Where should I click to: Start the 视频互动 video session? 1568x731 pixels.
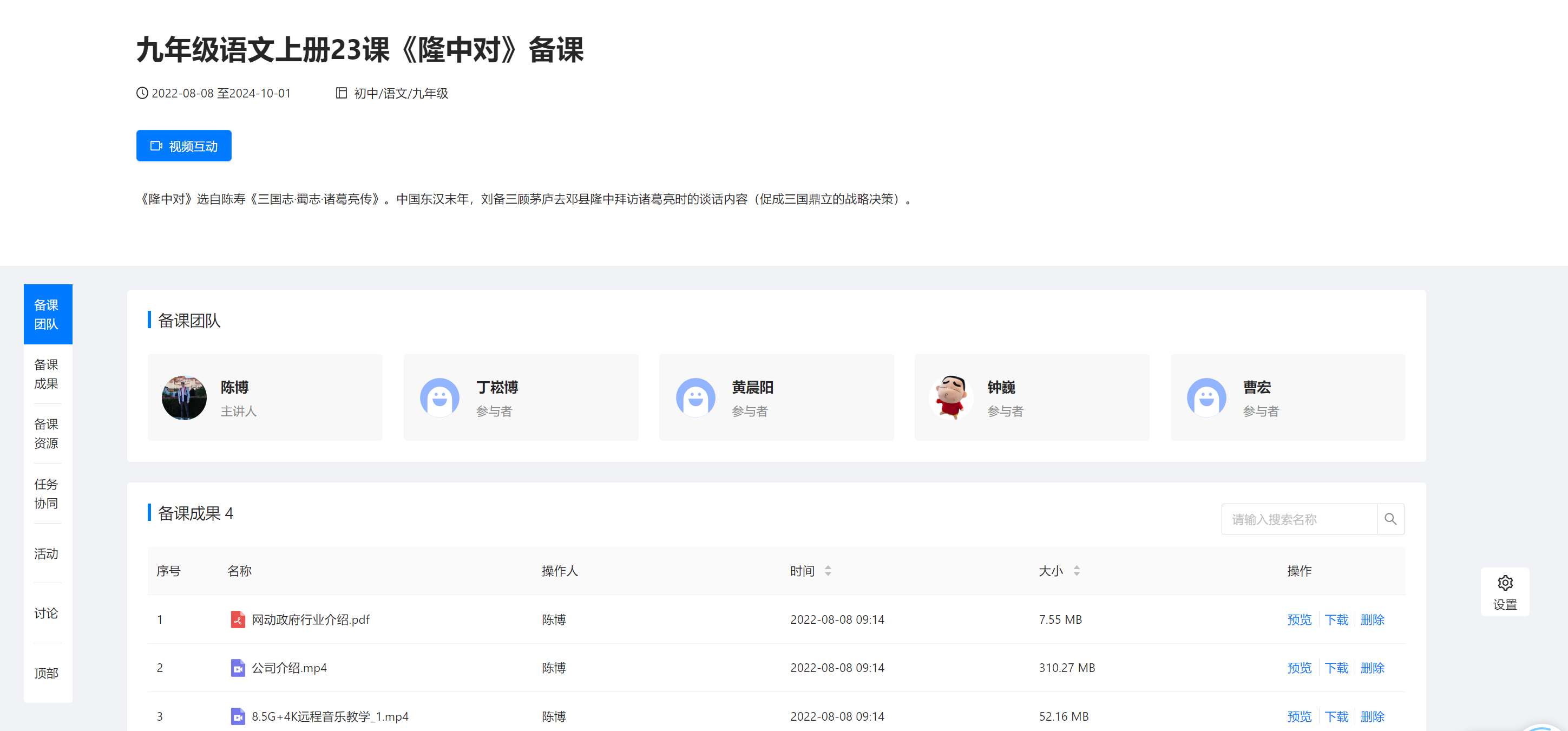point(184,146)
